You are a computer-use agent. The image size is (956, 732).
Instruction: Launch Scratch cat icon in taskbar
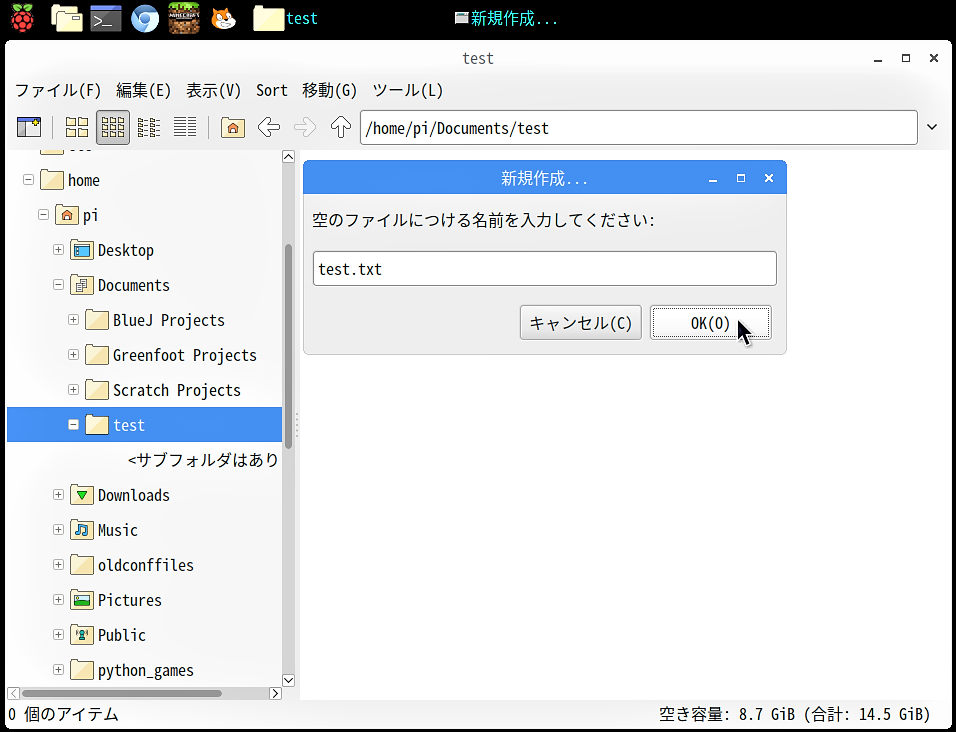pos(223,18)
